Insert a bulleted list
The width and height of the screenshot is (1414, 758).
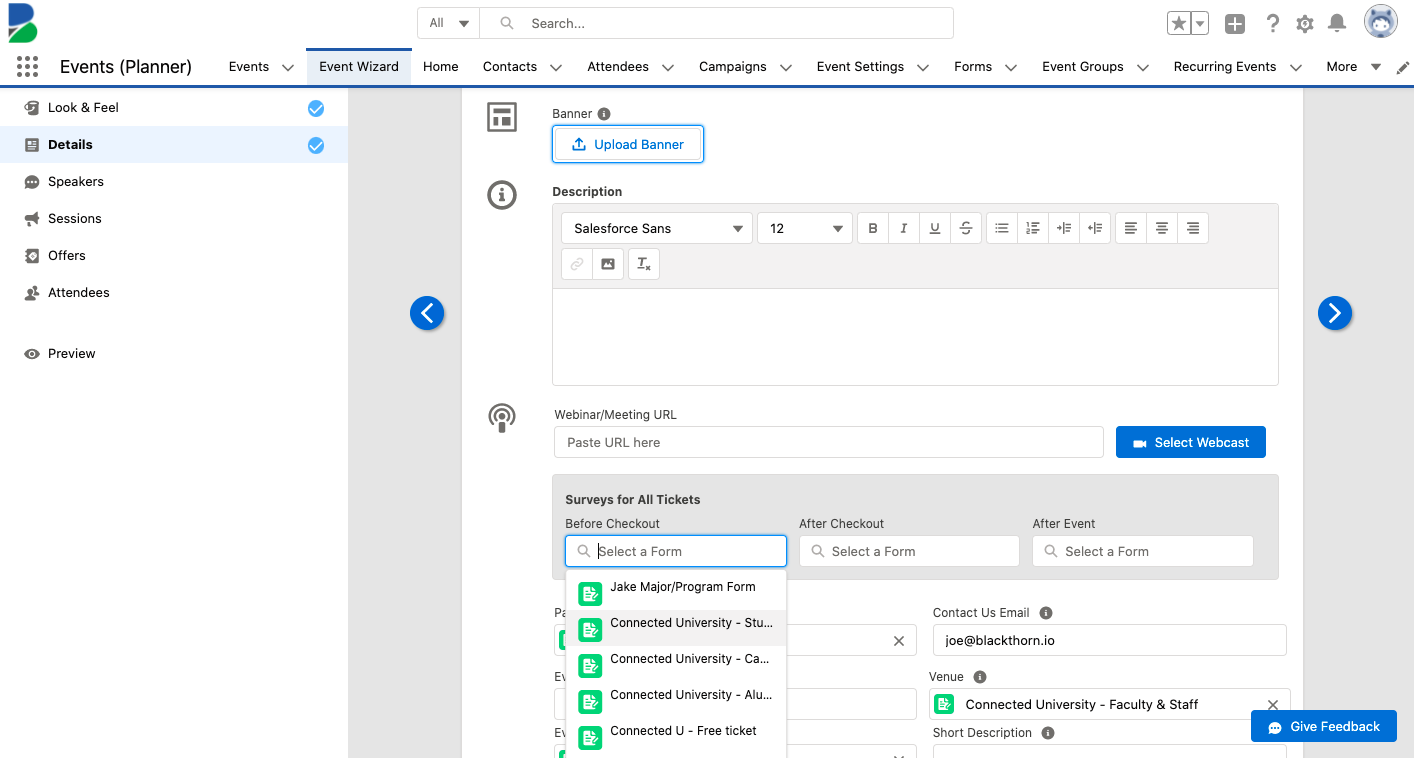coord(1002,228)
